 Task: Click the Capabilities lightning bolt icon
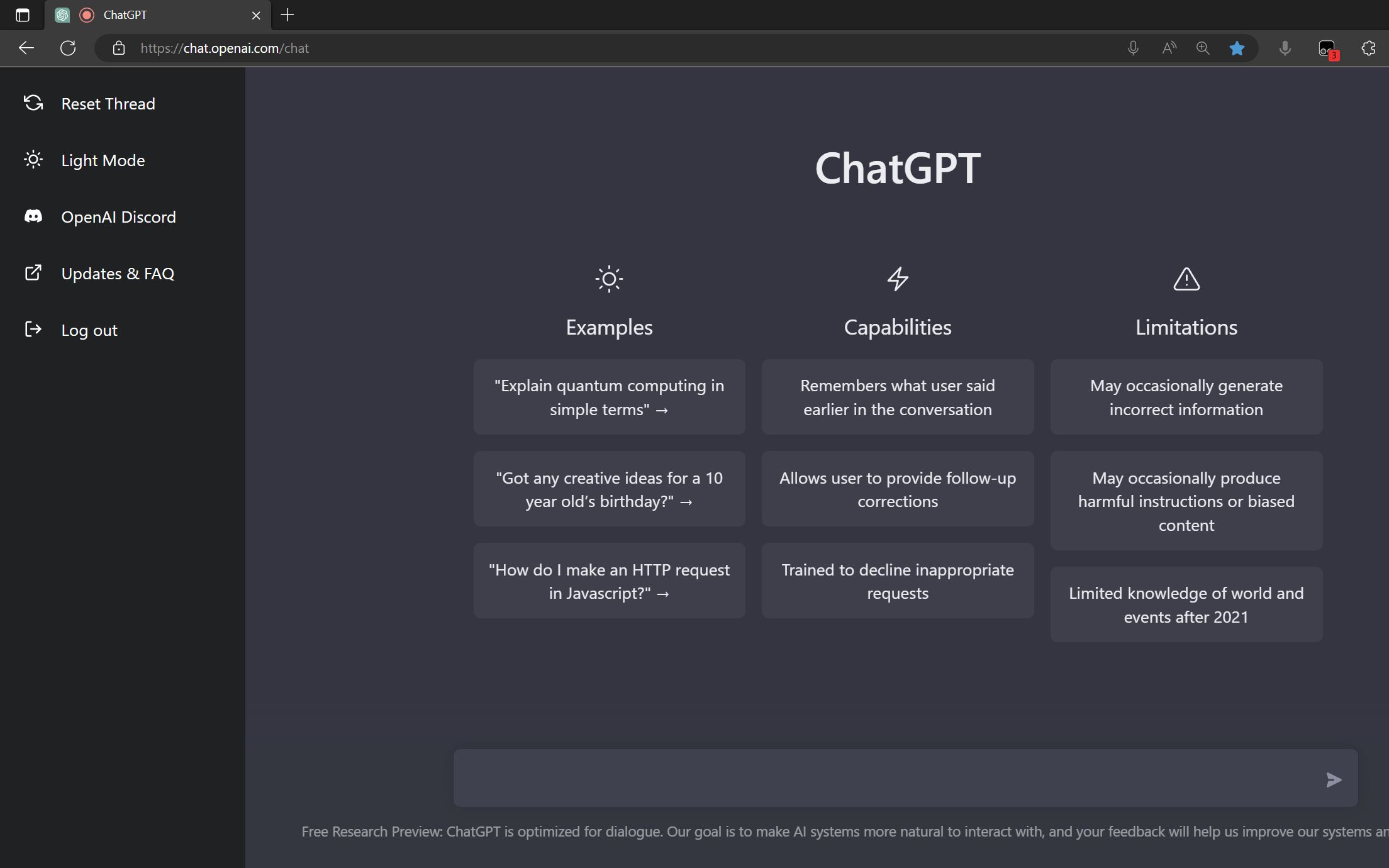tap(897, 279)
